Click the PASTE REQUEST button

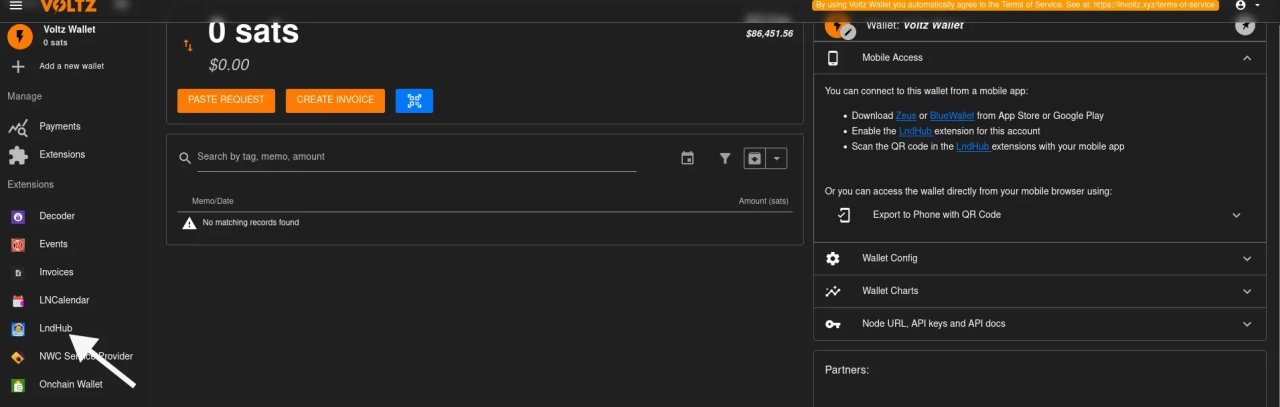click(x=226, y=100)
